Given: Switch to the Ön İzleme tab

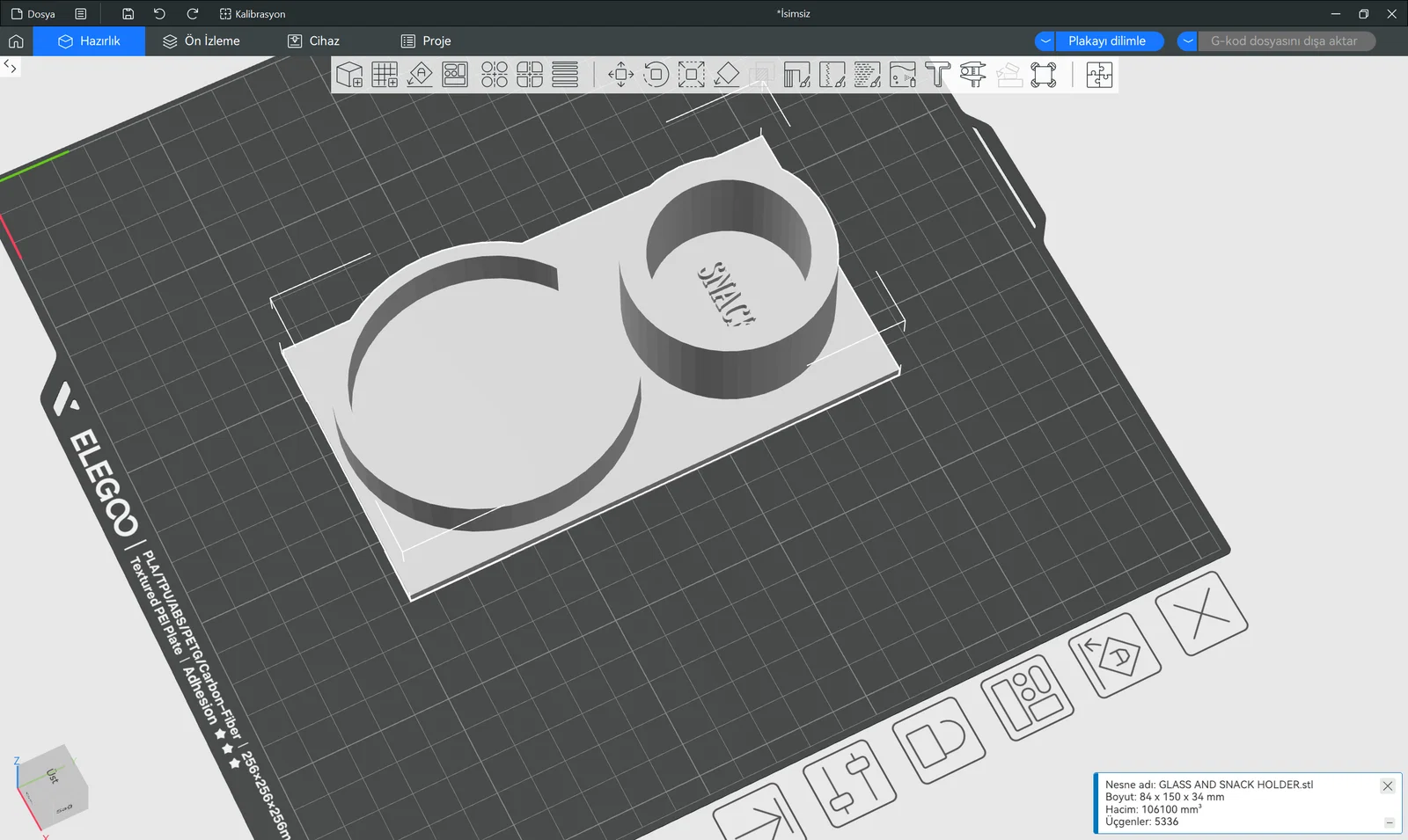Looking at the screenshot, I should click(202, 41).
